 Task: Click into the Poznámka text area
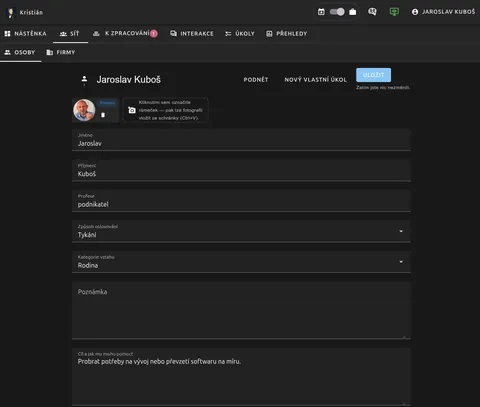(241, 310)
